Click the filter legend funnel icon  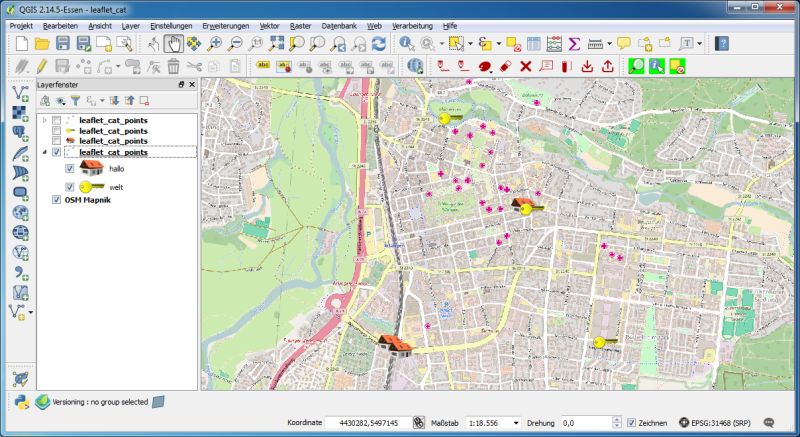click(76, 101)
